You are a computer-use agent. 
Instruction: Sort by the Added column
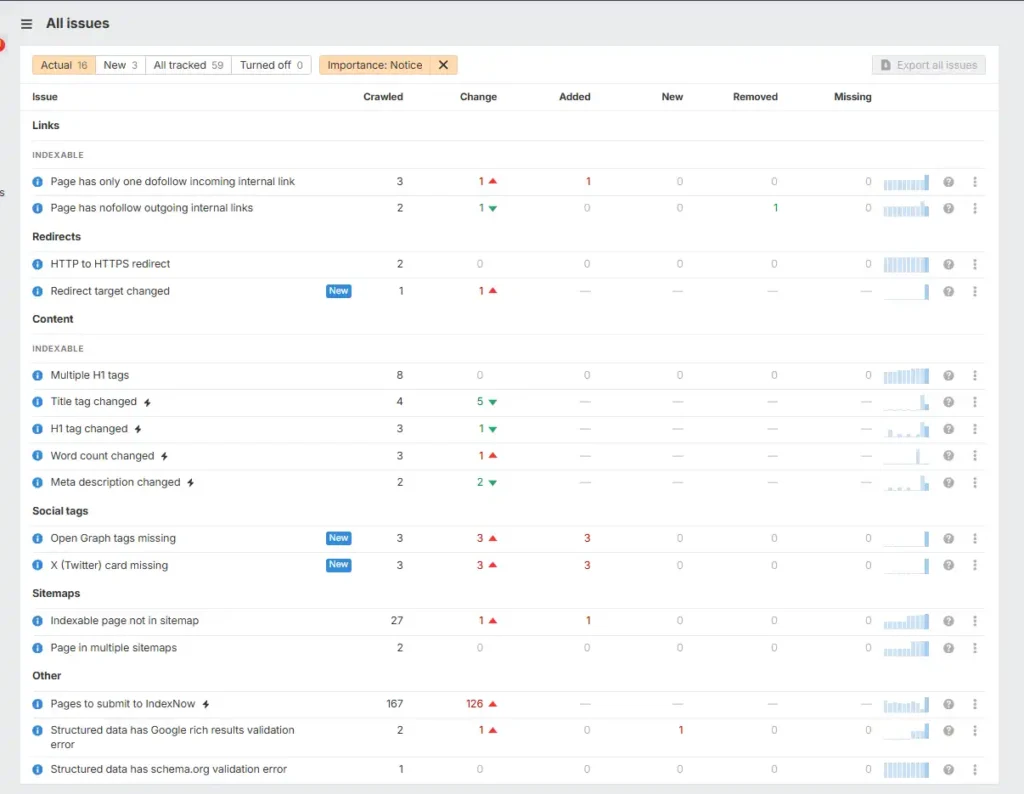(575, 97)
